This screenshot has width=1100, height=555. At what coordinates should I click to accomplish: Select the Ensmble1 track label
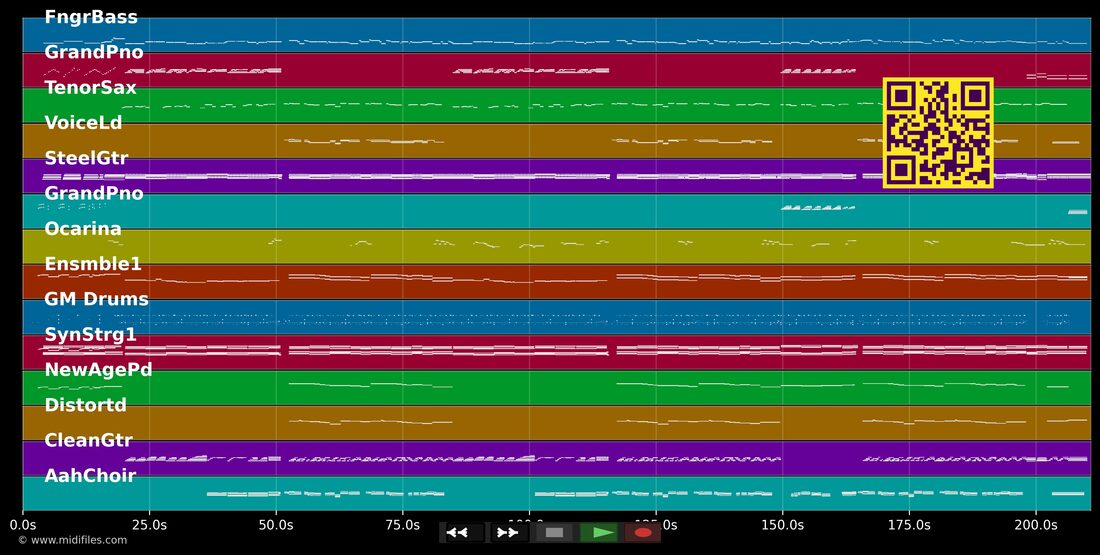[93, 264]
